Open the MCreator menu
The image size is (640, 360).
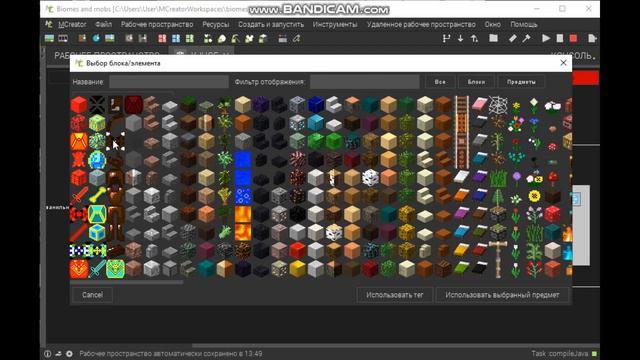pos(72,24)
